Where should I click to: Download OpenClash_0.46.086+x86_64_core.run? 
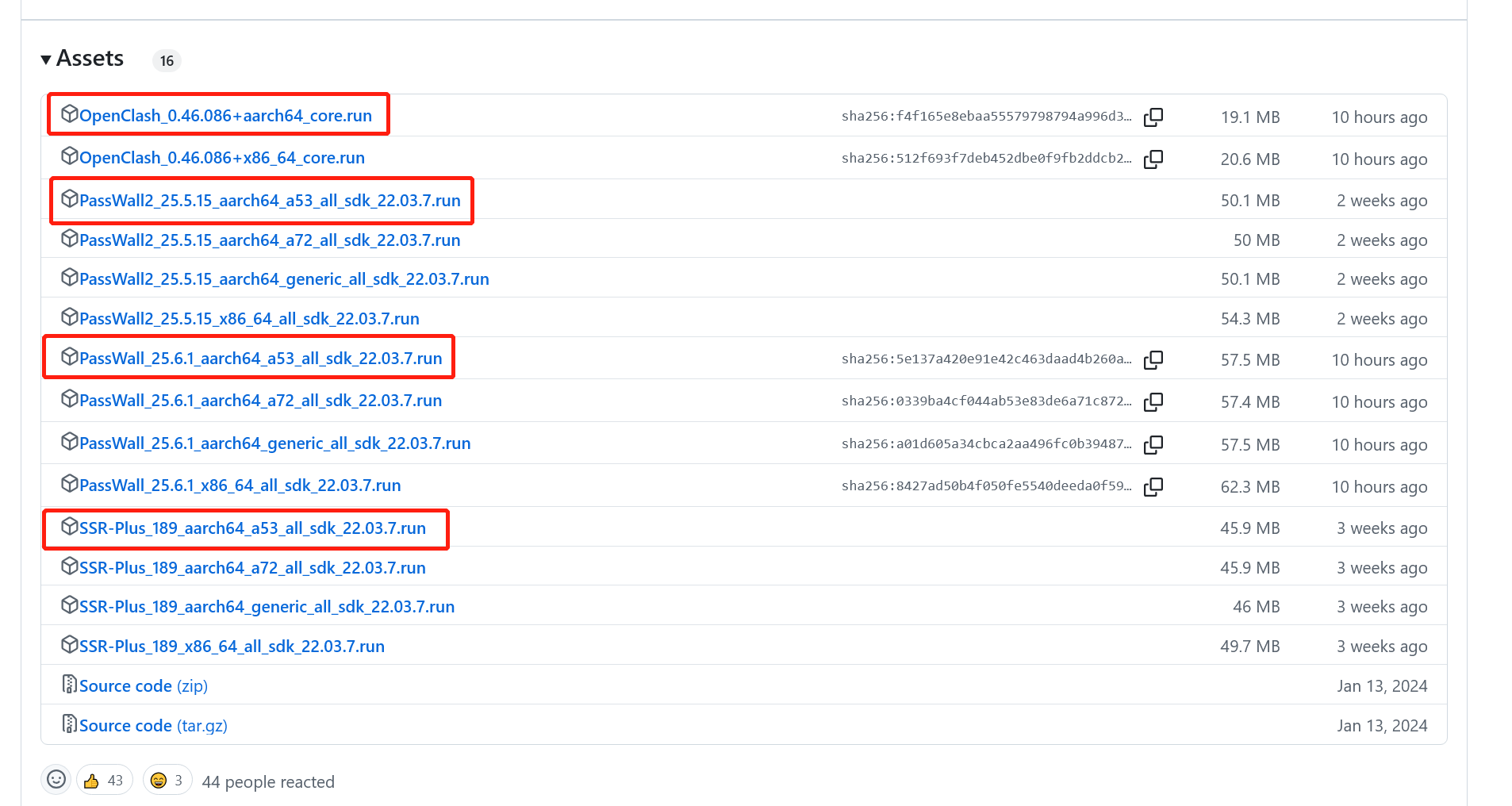[222, 158]
